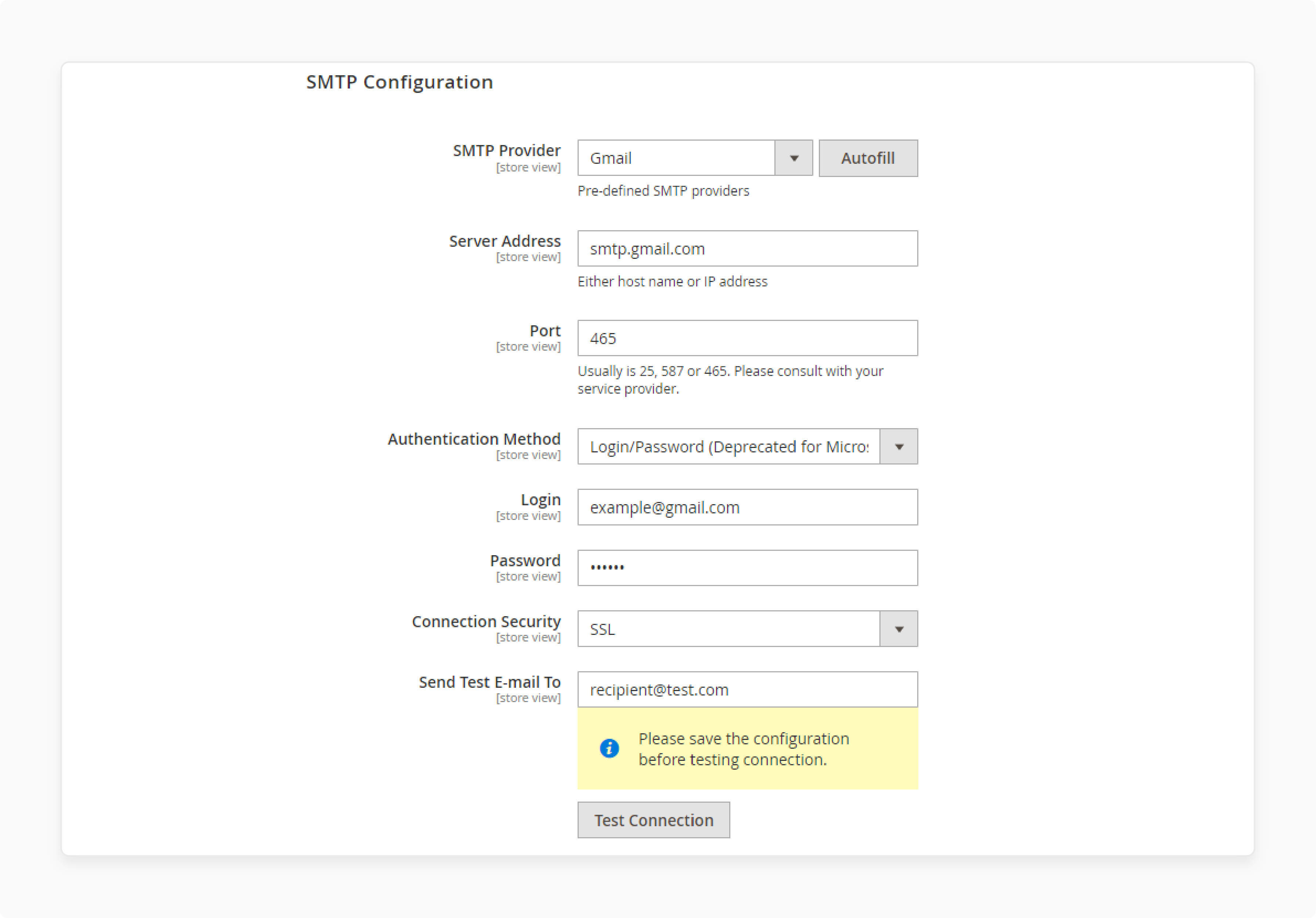Click the SMTP Provider label
Image resolution: width=1316 pixels, height=918 pixels.
coord(507,150)
